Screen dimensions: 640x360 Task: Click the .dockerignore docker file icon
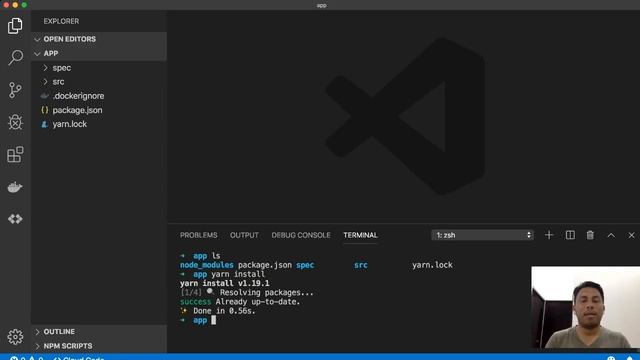tap(44, 96)
